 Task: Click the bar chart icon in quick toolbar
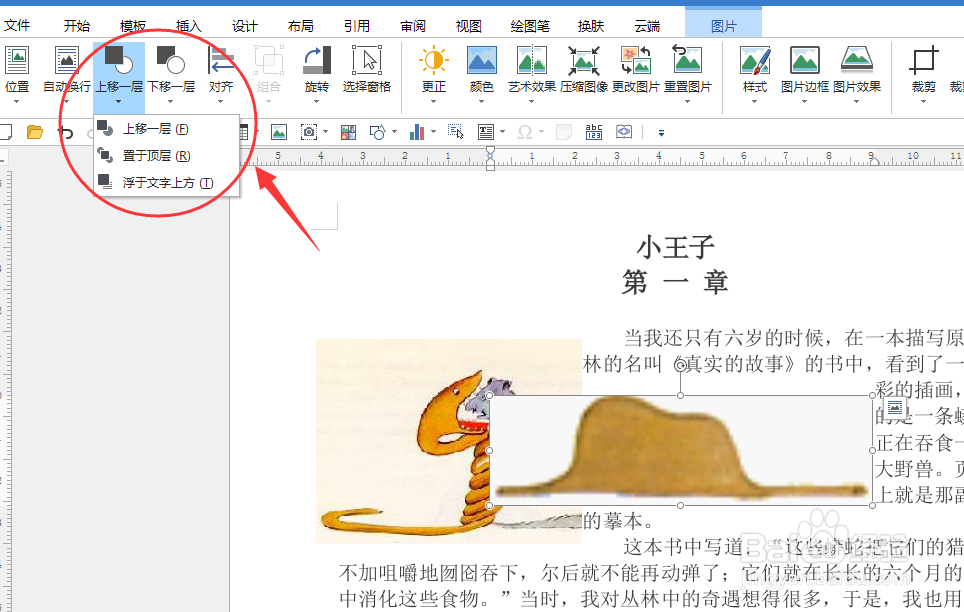coord(417,132)
